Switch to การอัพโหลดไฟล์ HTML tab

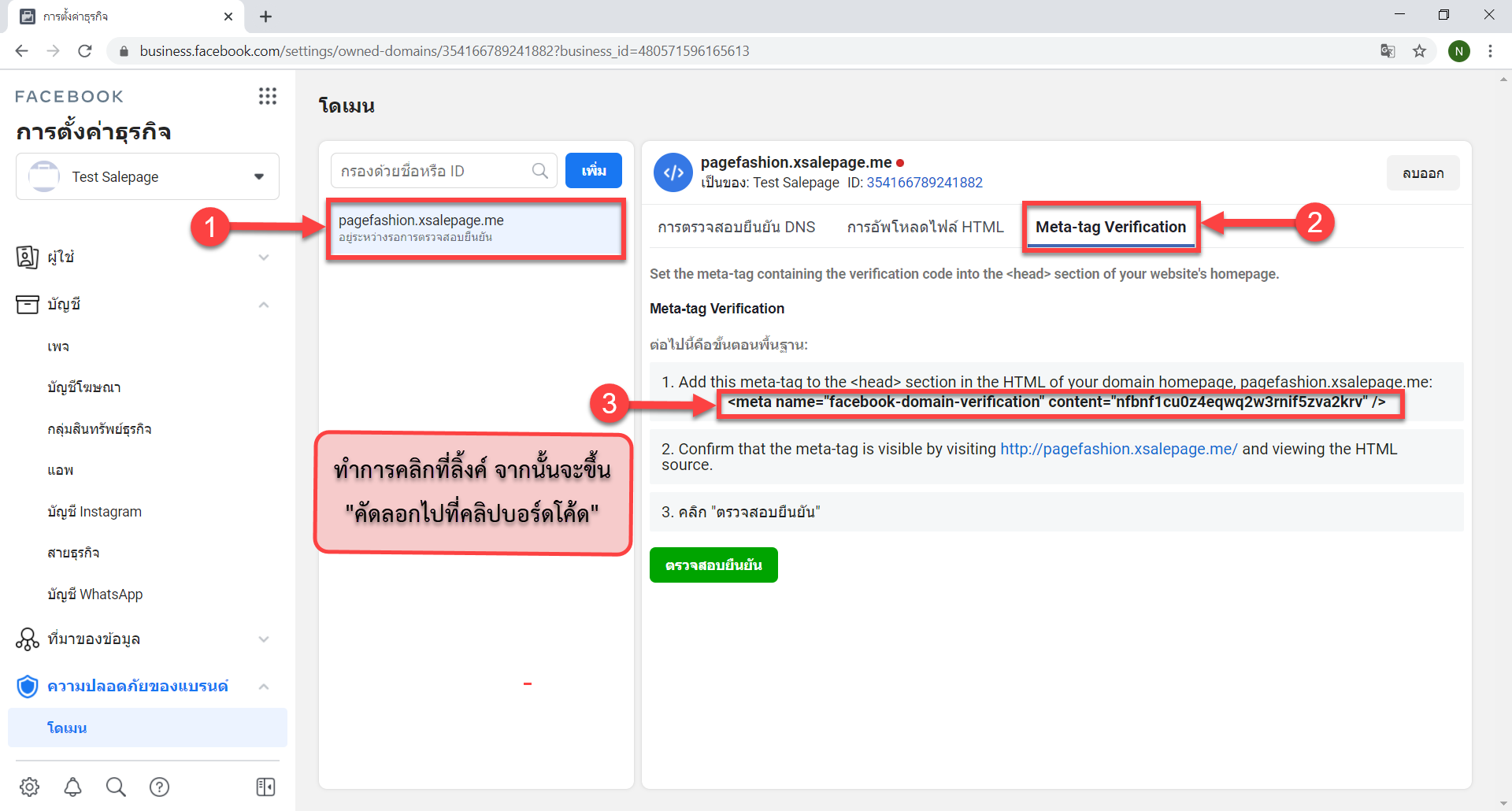[x=925, y=227]
